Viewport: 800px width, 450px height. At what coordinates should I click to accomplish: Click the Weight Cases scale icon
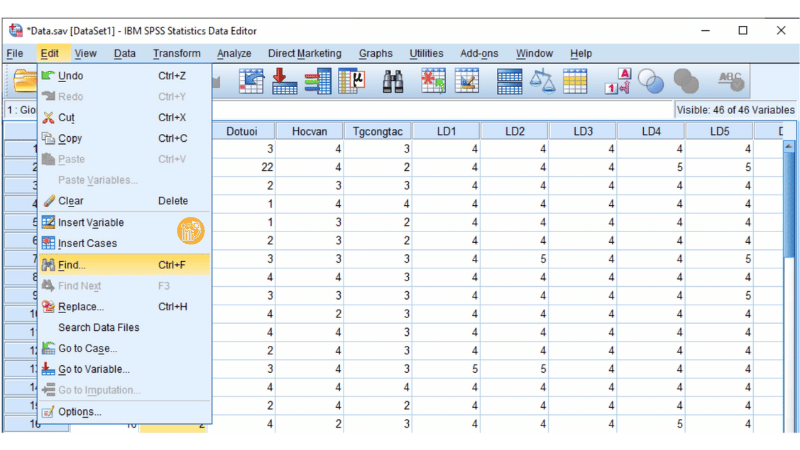[543, 81]
